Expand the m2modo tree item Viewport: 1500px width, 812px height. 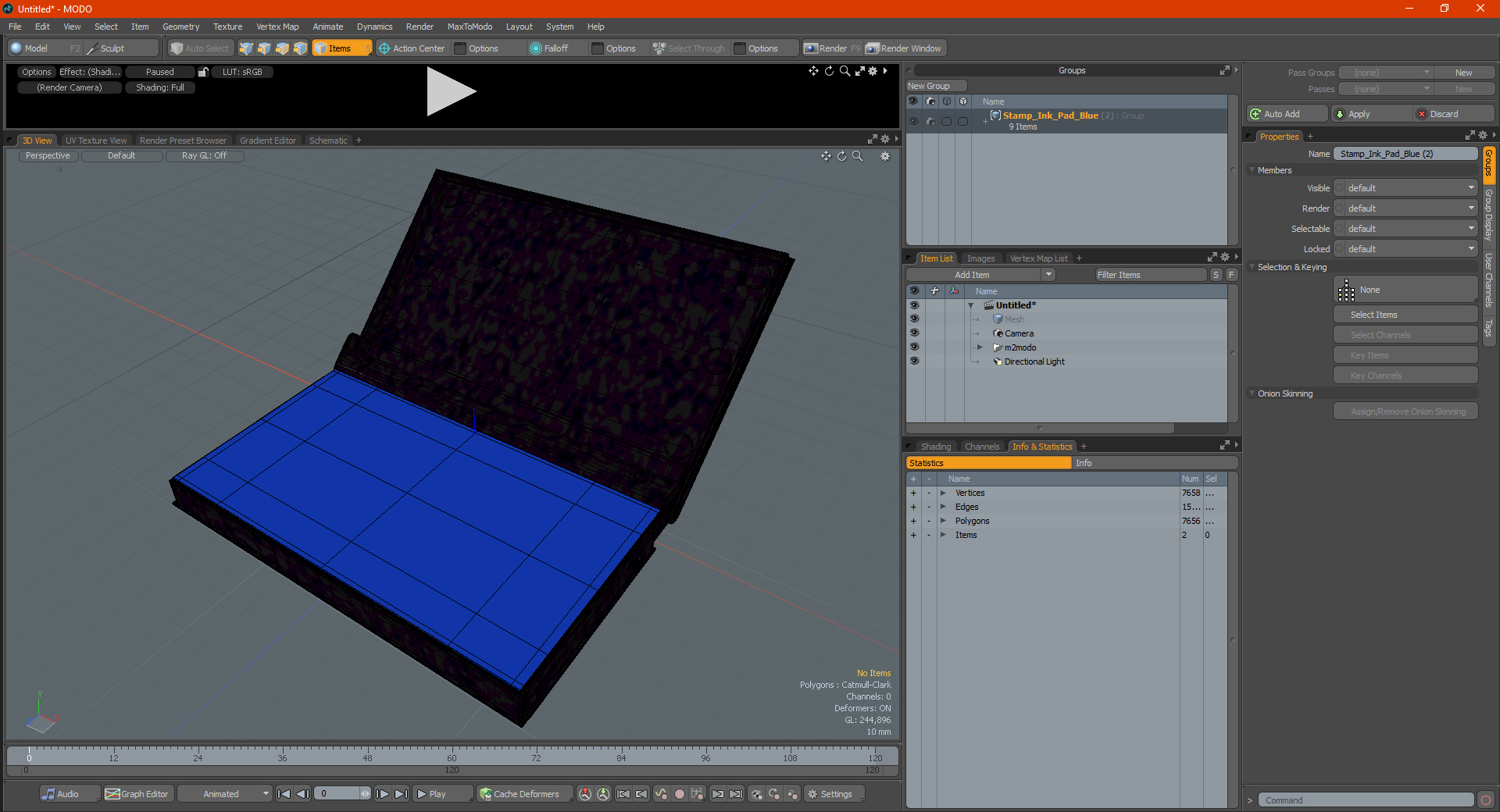tap(980, 347)
